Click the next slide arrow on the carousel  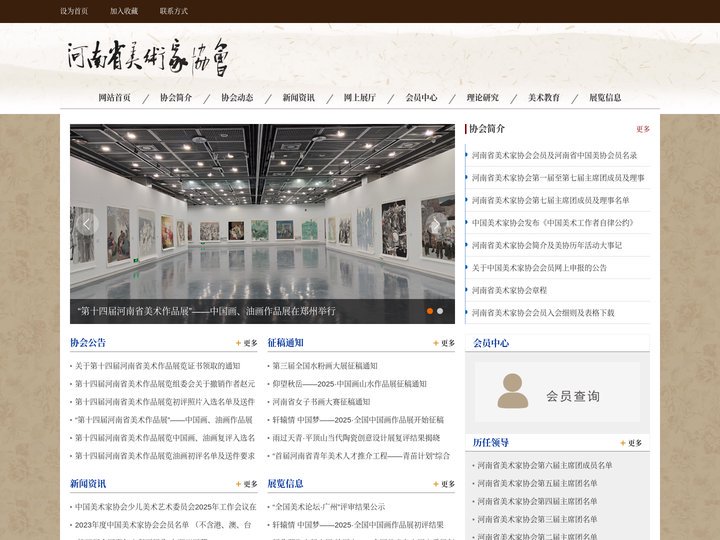coord(435,224)
